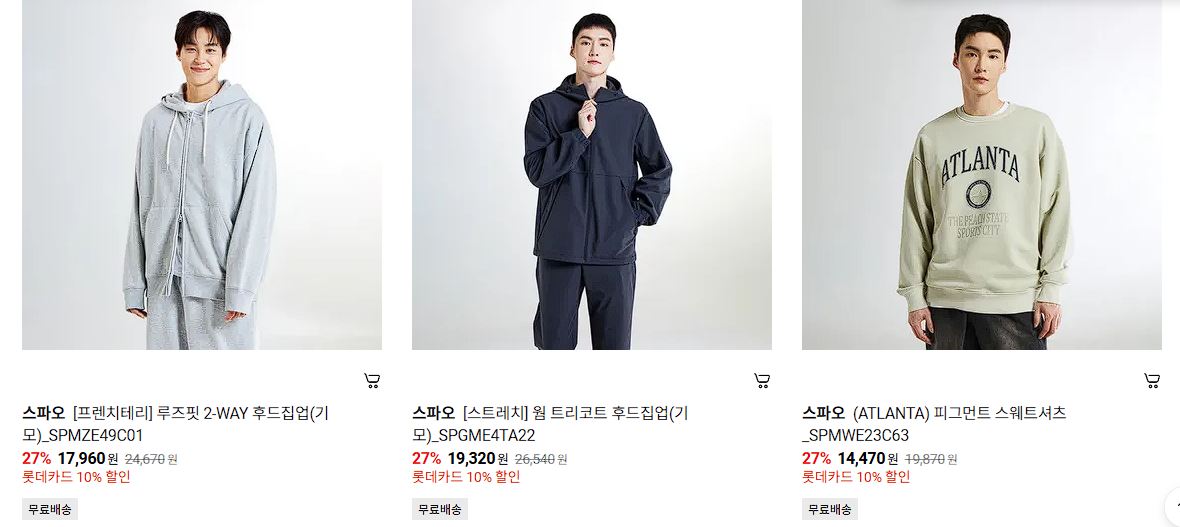Add navy tricot hoodie to cart
Viewport: 1180px width, 527px height.
coord(762,381)
